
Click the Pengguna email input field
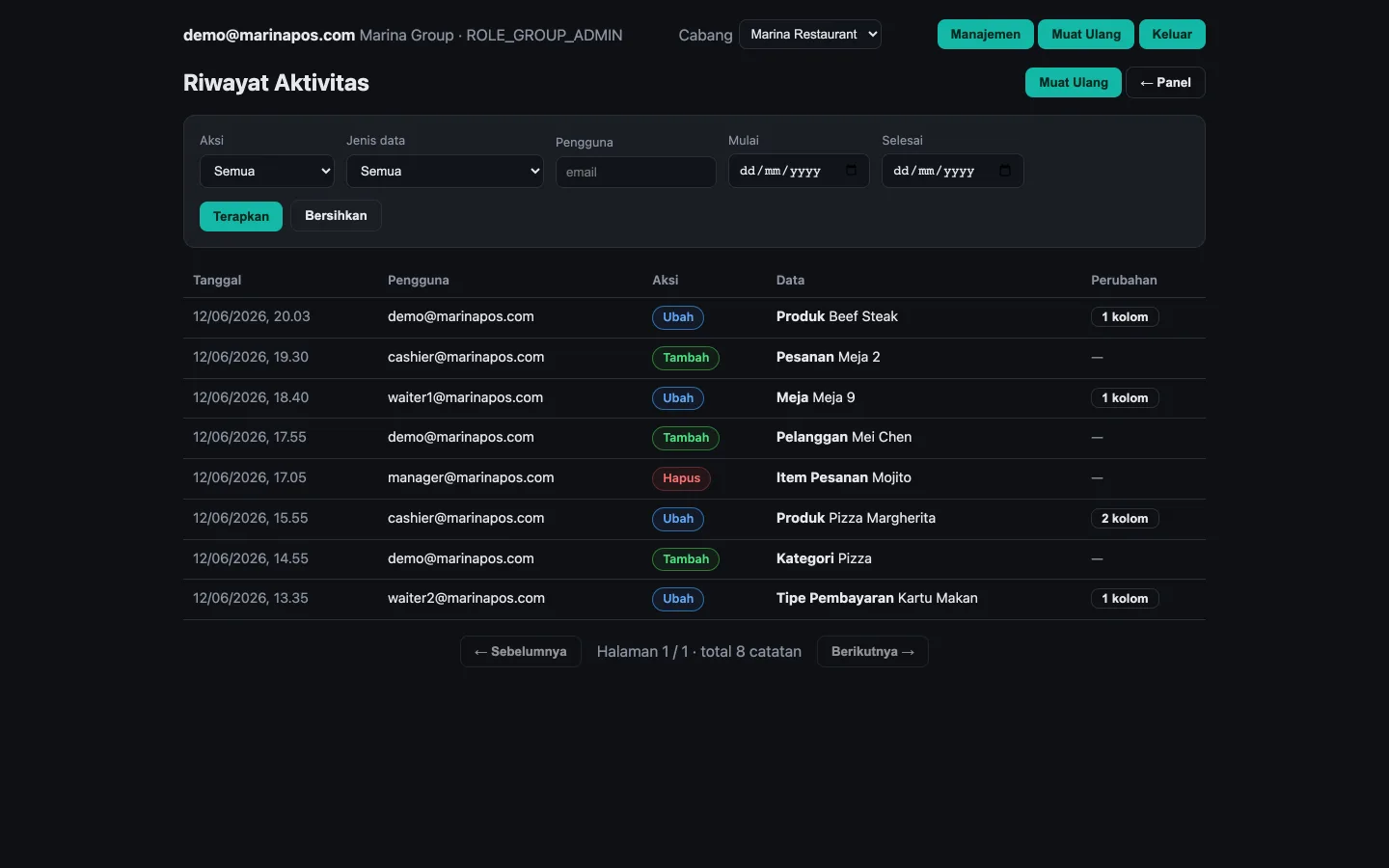point(636,172)
